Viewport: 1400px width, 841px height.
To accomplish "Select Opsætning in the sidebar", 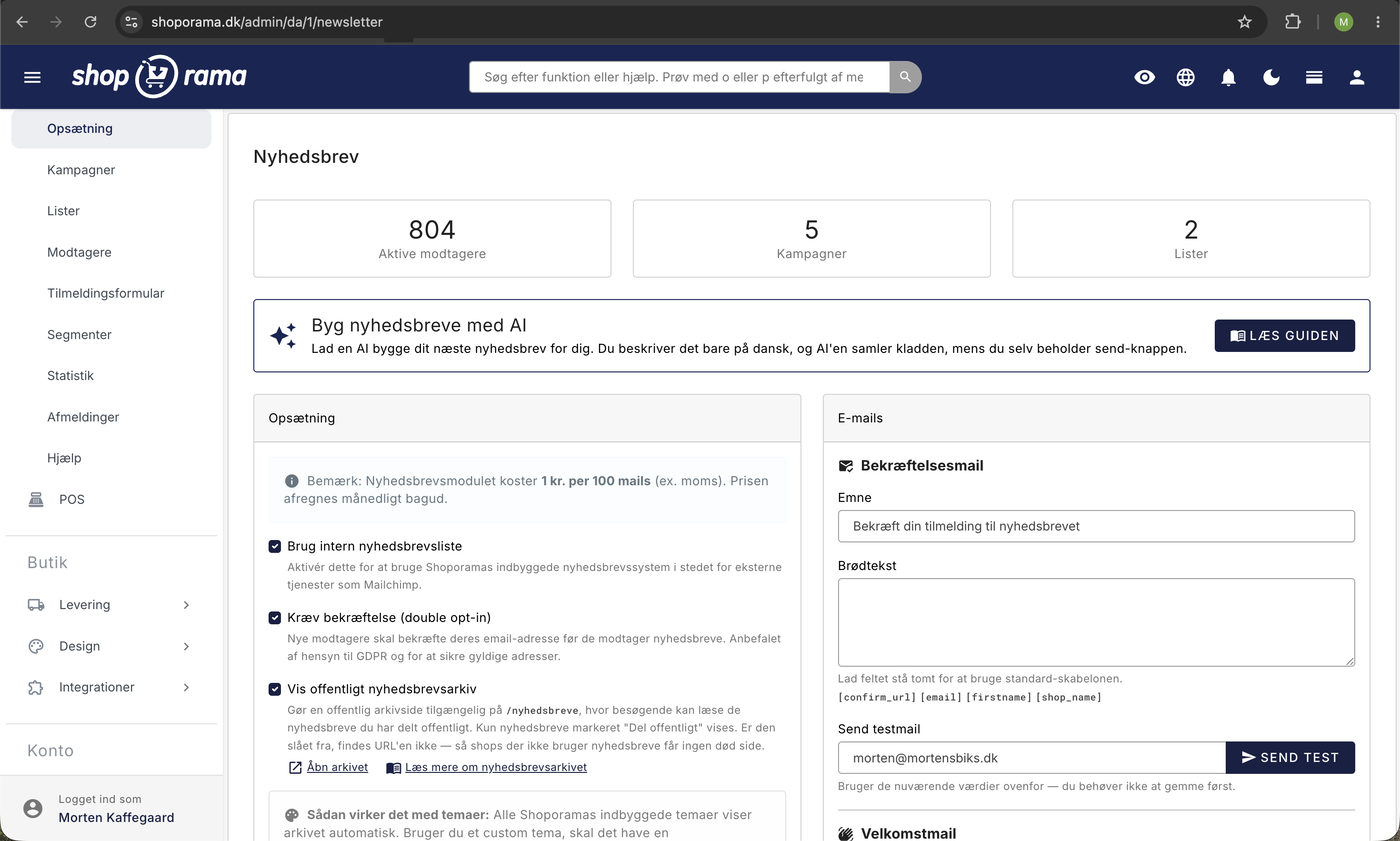I will click(x=111, y=128).
